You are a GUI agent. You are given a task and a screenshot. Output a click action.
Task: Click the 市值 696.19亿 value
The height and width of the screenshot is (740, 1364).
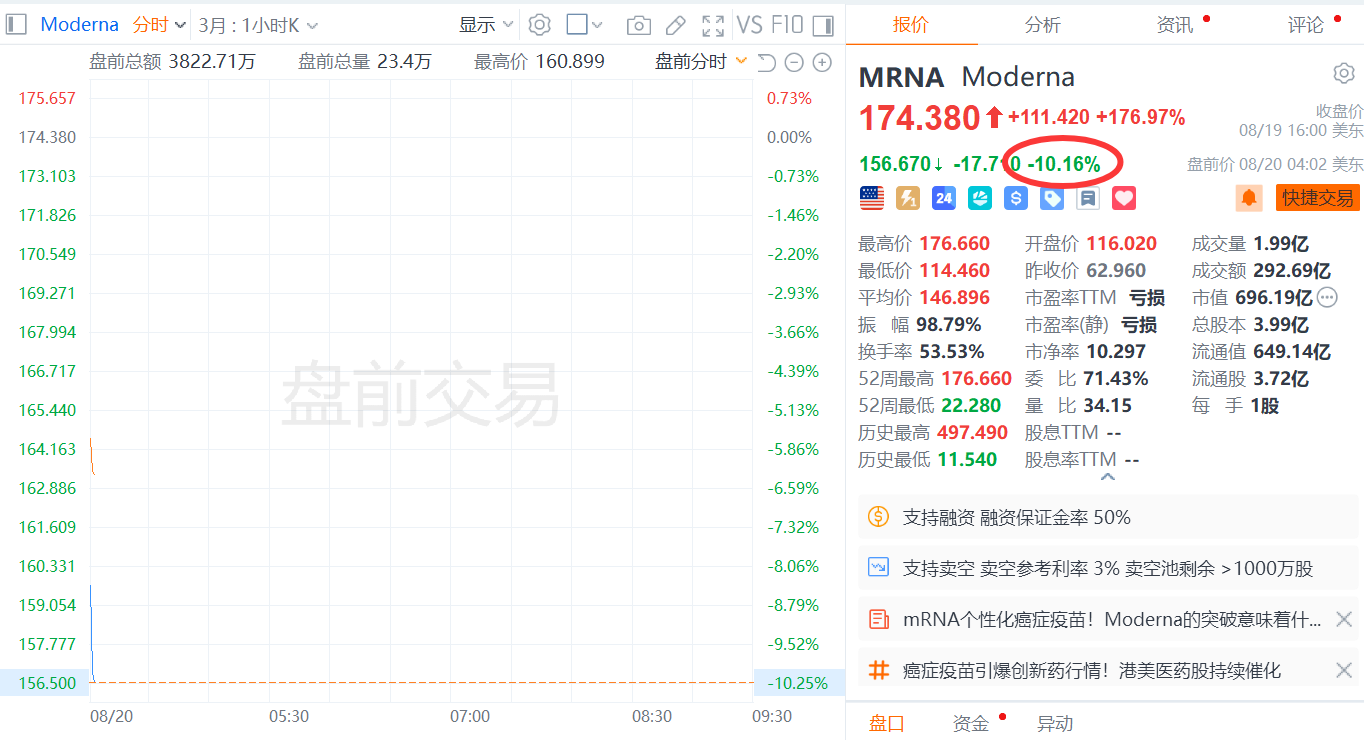coord(1274,298)
